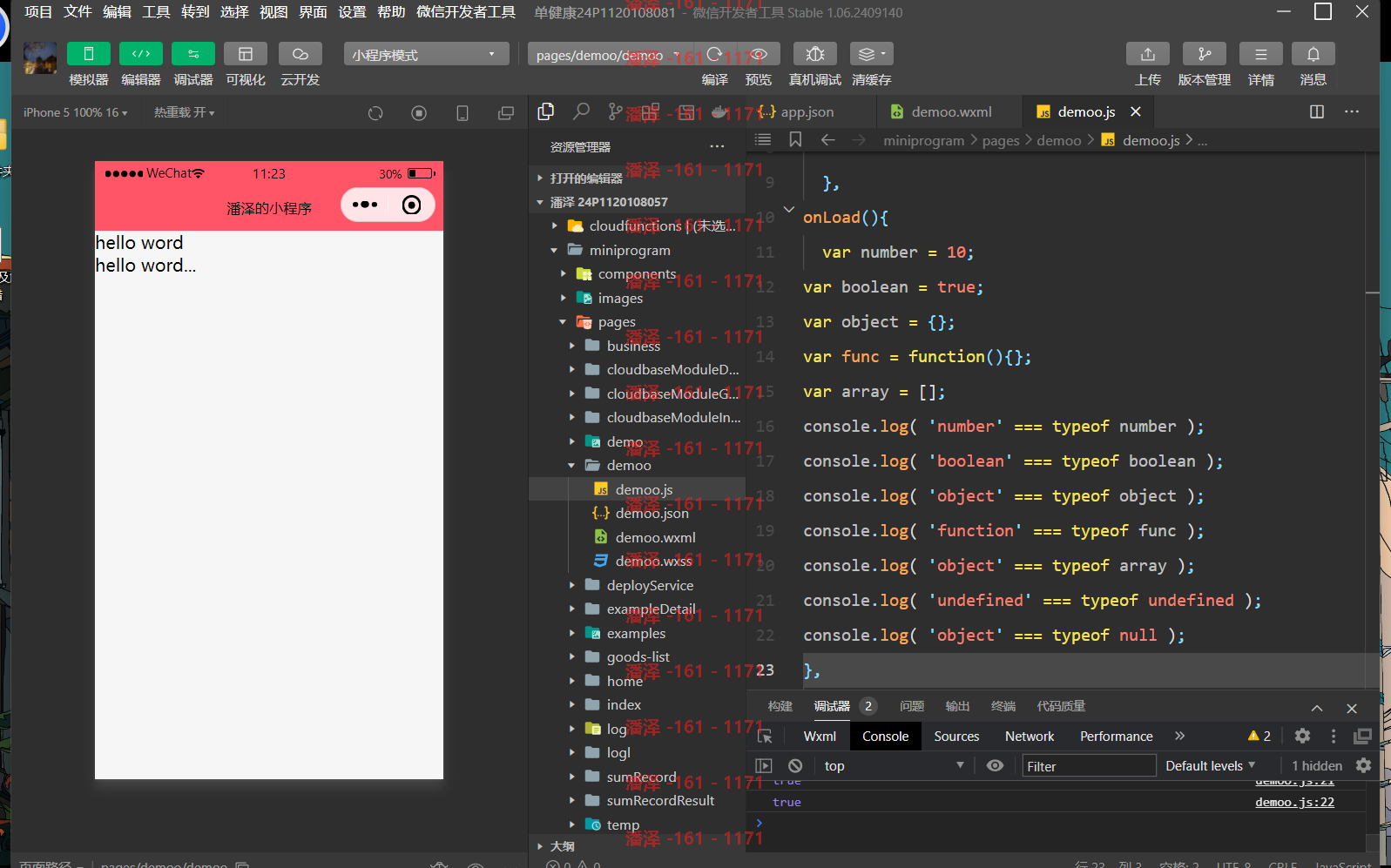
Task: Open the Network devtools tab
Action: pyautogui.click(x=1030, y=736)
